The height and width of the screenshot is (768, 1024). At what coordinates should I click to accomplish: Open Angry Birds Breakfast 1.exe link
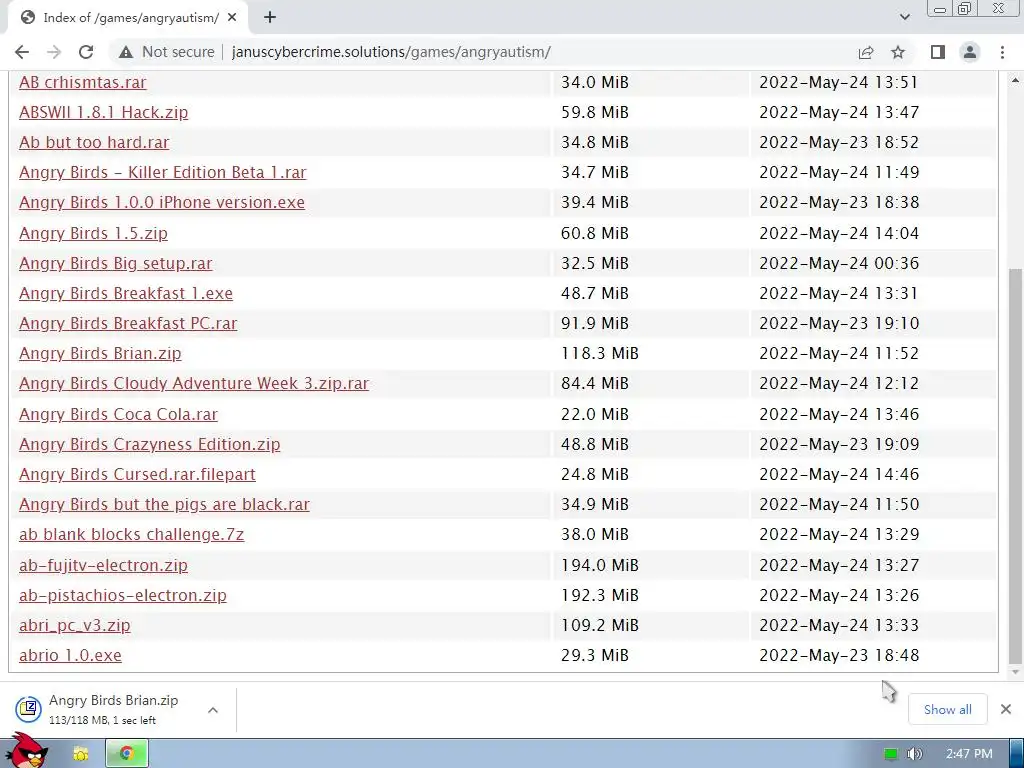(x=126, y=293)
